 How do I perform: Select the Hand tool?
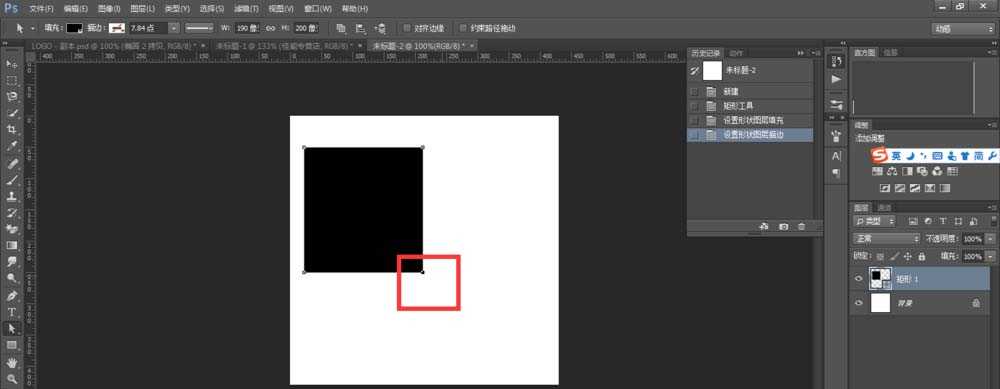click(x=11, y=362)
